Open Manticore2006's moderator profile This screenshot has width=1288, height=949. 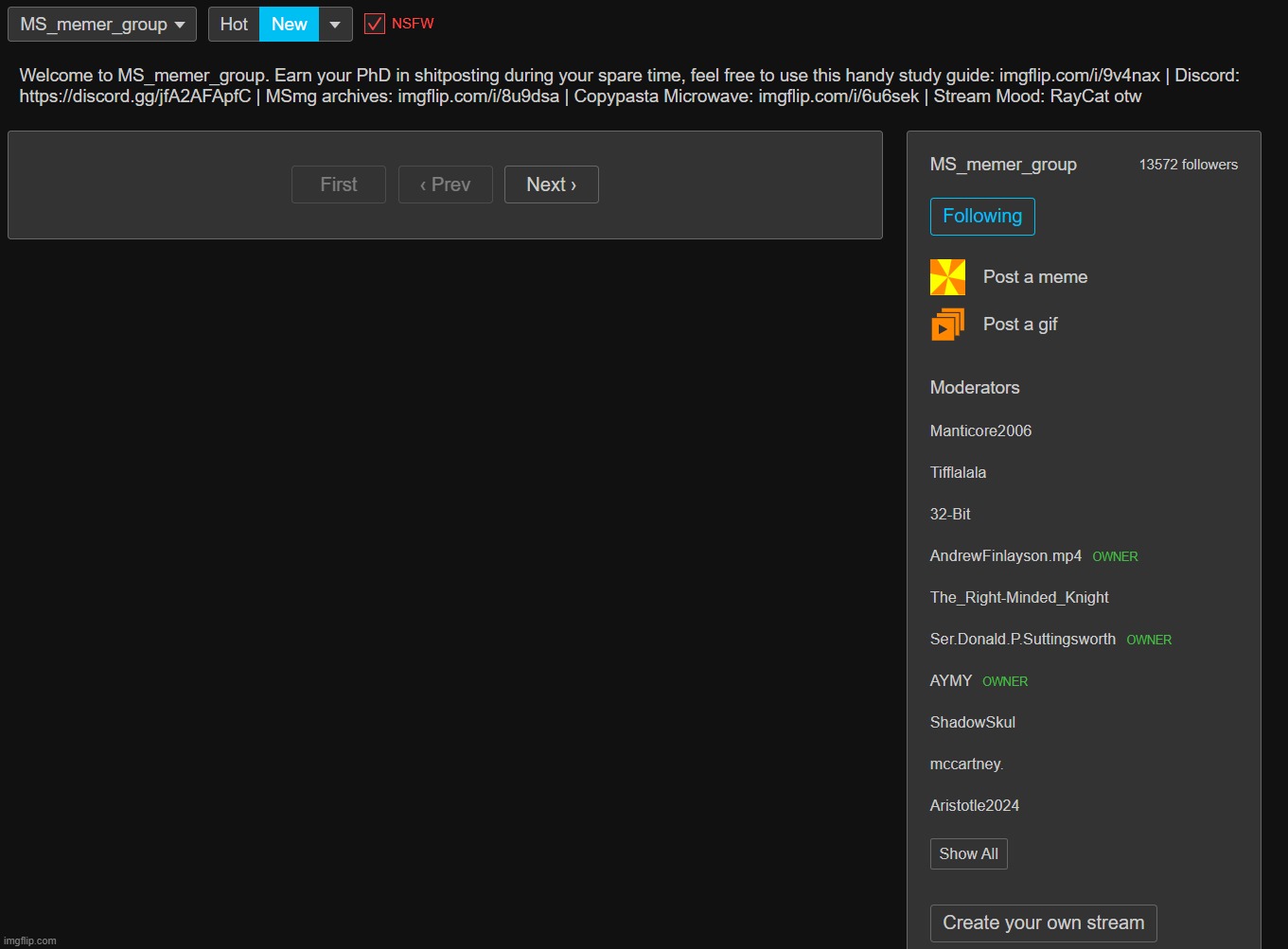pos(980,431)
